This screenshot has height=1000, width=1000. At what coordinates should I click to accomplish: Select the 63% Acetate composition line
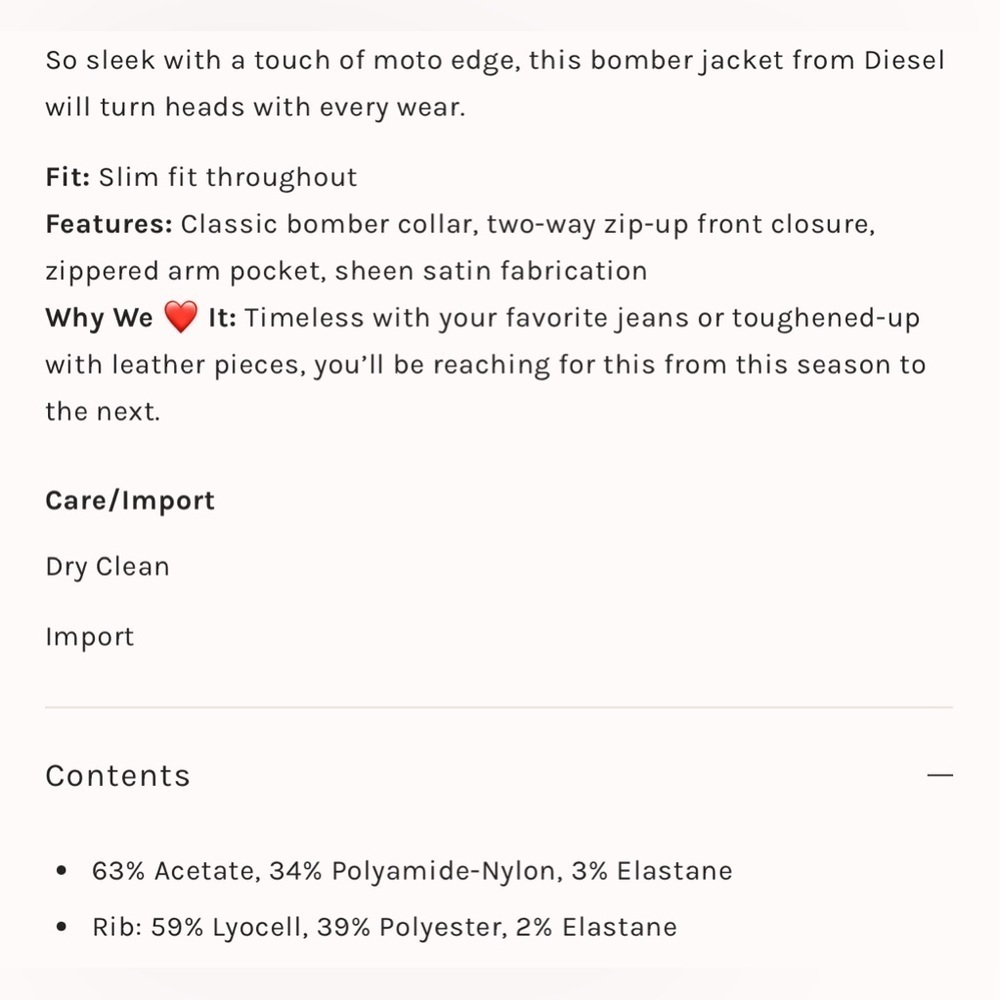[412, 871]
